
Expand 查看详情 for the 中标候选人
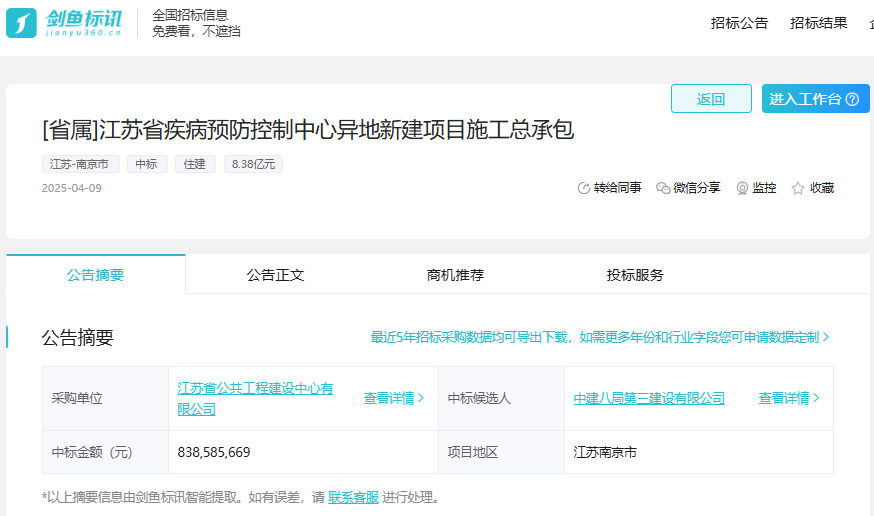789,398
